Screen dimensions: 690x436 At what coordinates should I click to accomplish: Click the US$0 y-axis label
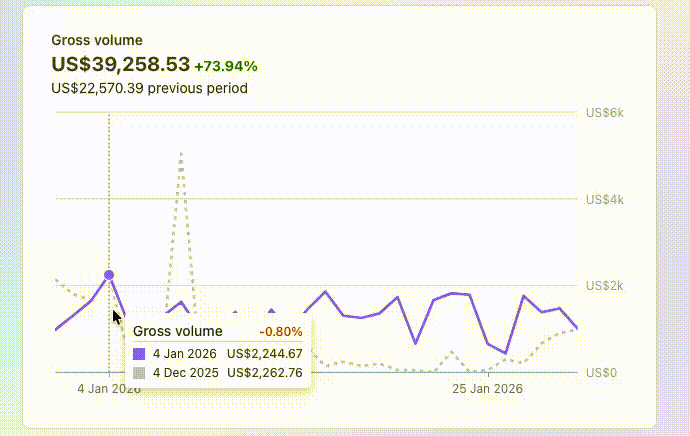pos(601,372)
